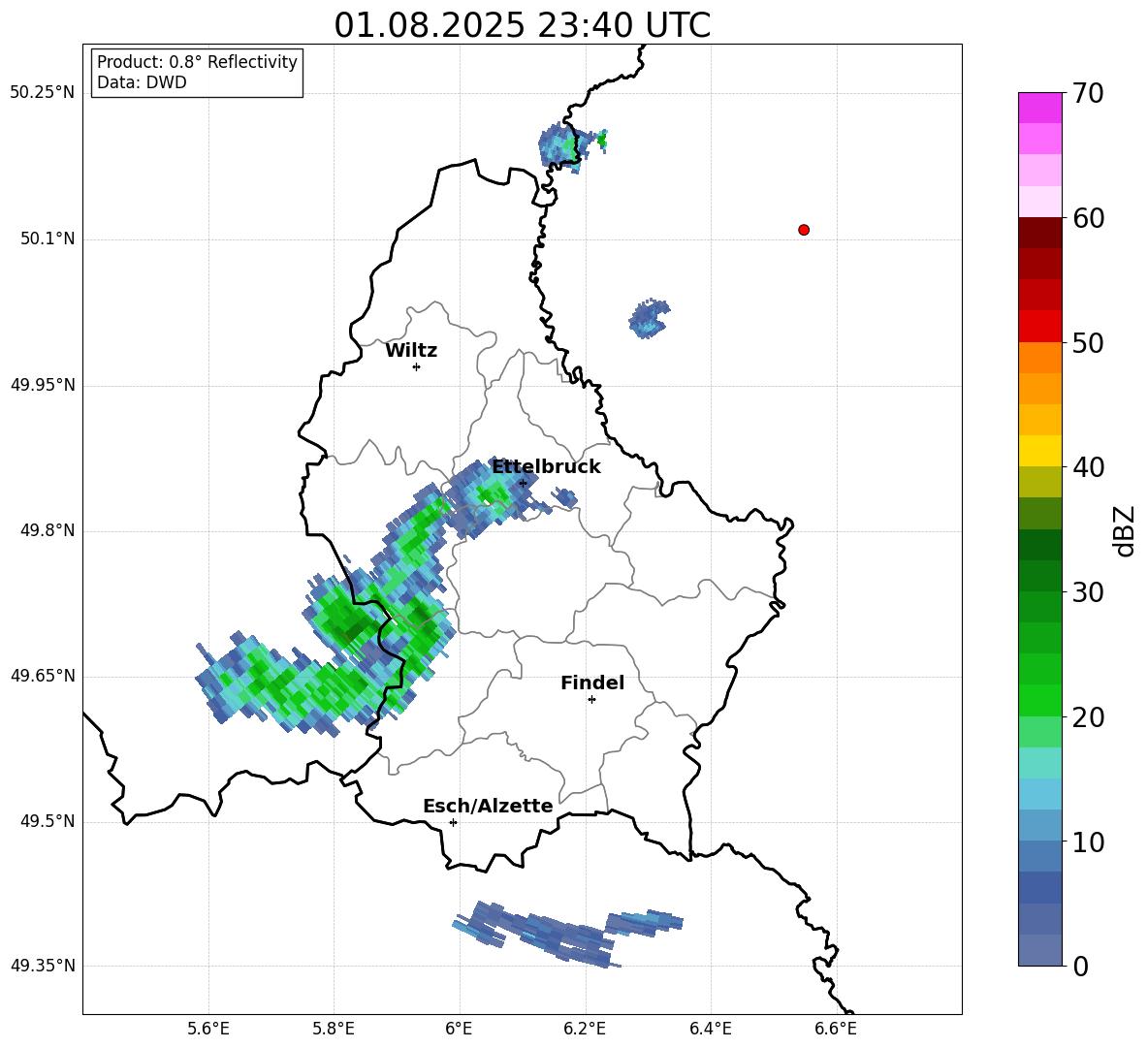Click the 6.6°E longitude label

tap(836, 1029)
